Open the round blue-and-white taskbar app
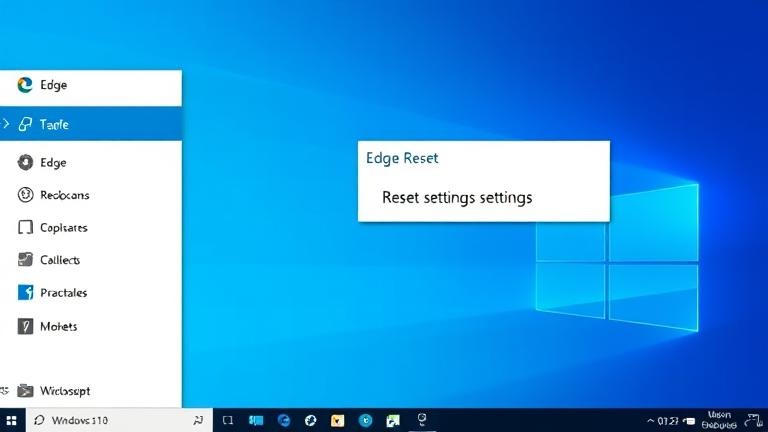The height and width of the screenshot is (432, 768). pyautogui.click(x=311, y=420)
